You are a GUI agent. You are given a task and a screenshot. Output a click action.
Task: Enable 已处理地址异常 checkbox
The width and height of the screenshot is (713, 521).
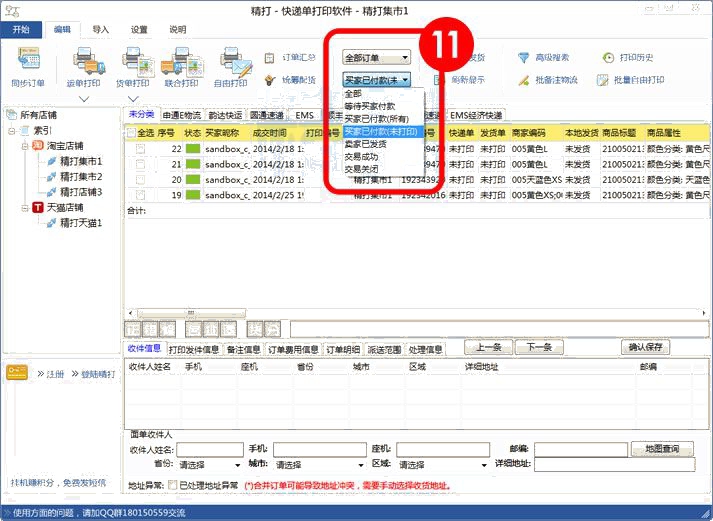pyautogui.click(x=172, y=485)
